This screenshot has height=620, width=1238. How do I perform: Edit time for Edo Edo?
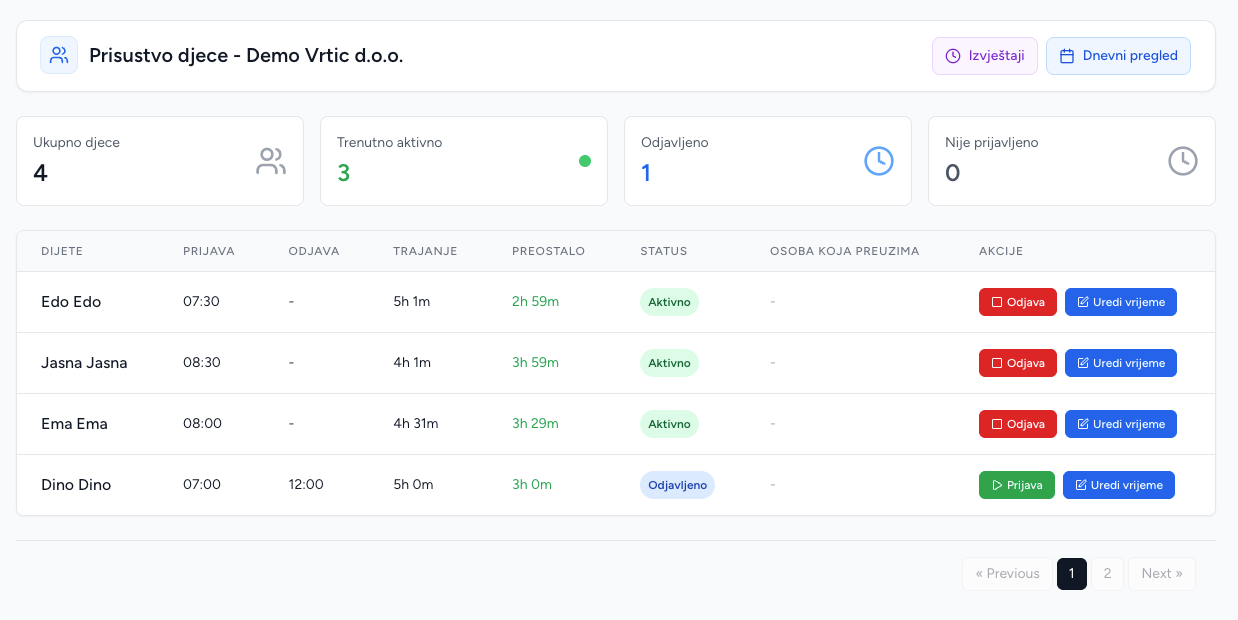[1121, 302]
